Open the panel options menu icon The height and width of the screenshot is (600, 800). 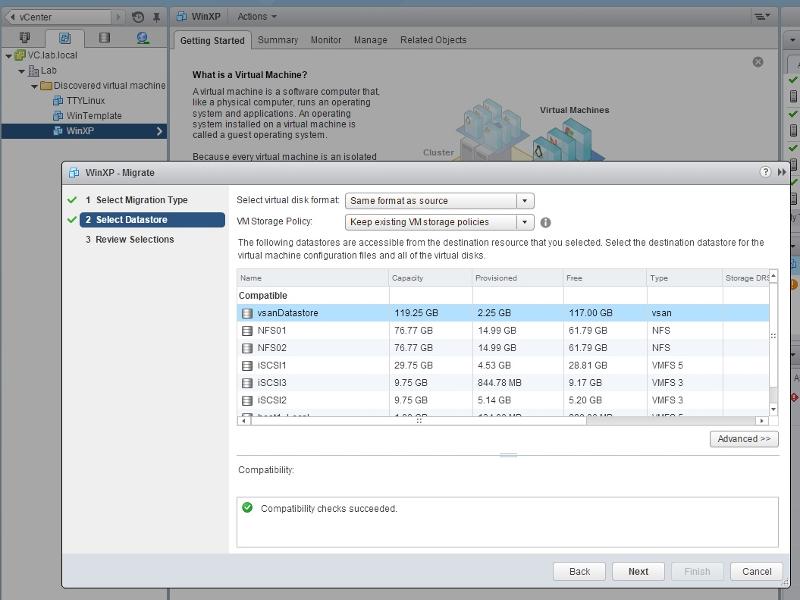point(762,17)
